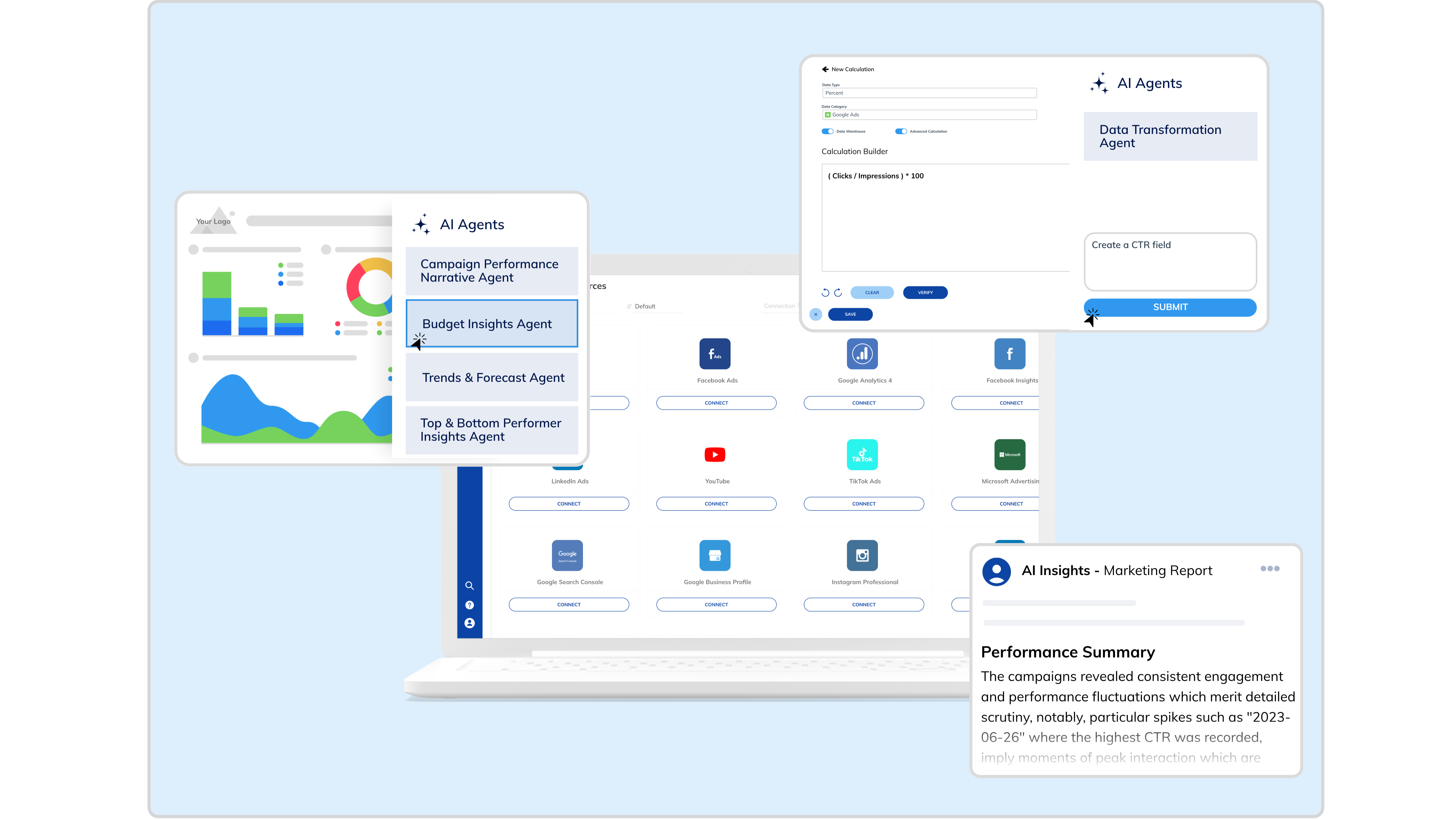Click the Create a CTR field prompt box
Image resolution: width=1456 pixels, height=819 pixels.
(1170, 262)
